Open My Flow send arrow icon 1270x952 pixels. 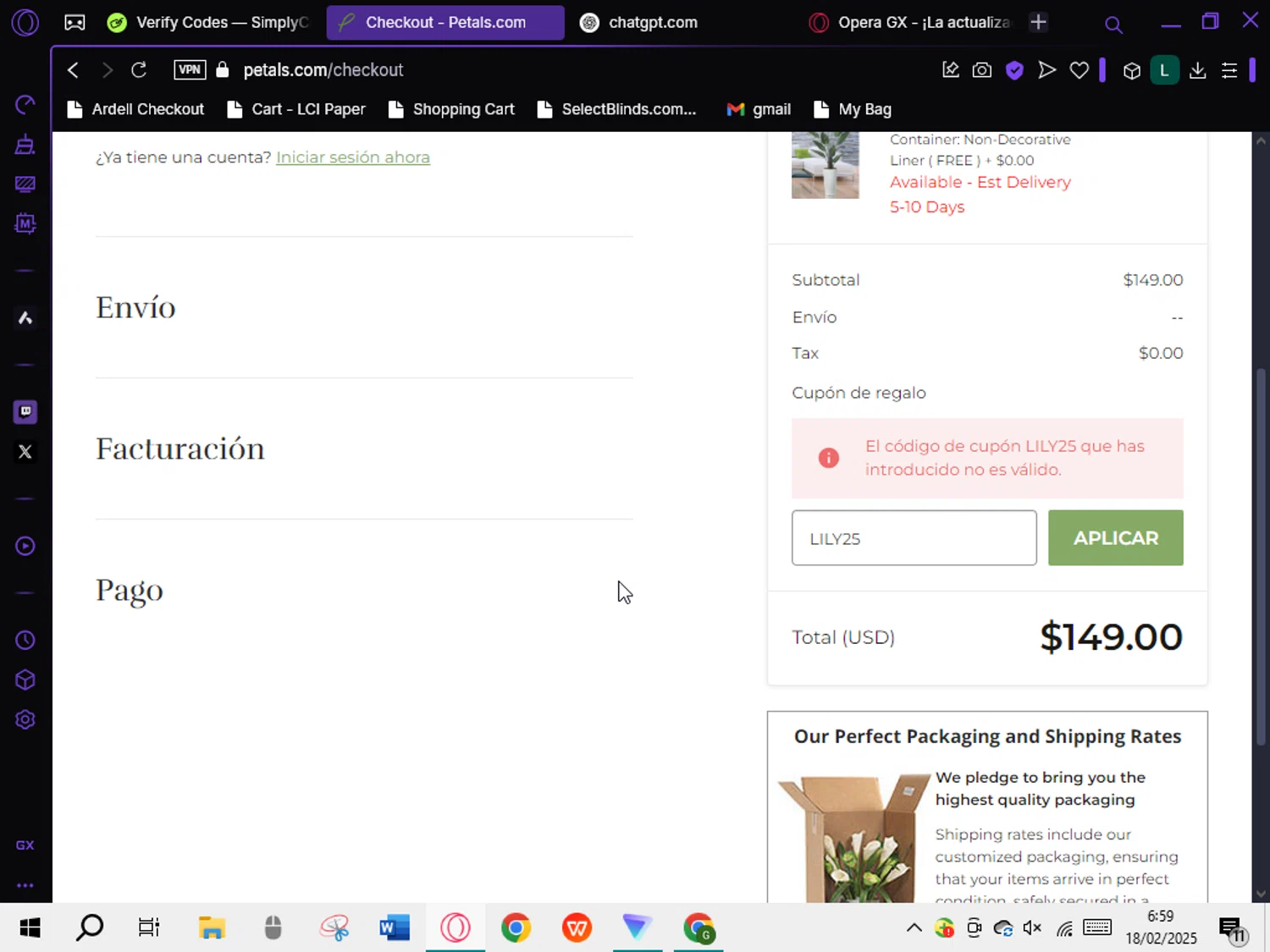point(1047,70)
